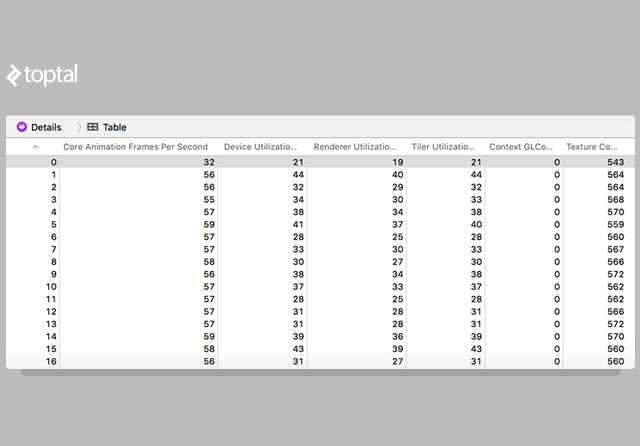Sort by Texture Co... column header
640x446 pixels.
[x=591, y=147]
